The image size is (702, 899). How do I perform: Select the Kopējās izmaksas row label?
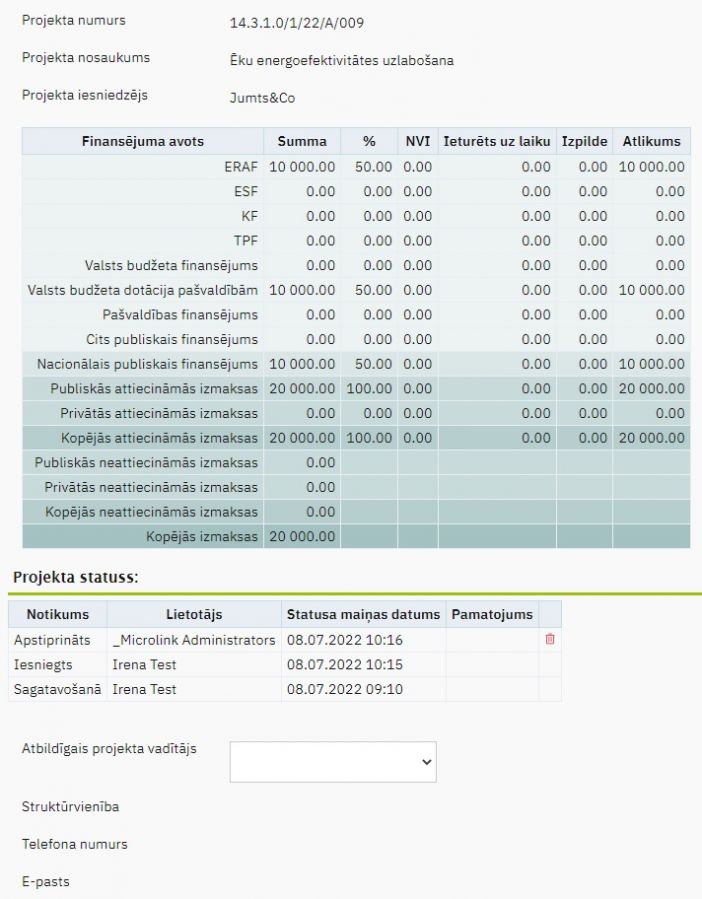(201, 537)
